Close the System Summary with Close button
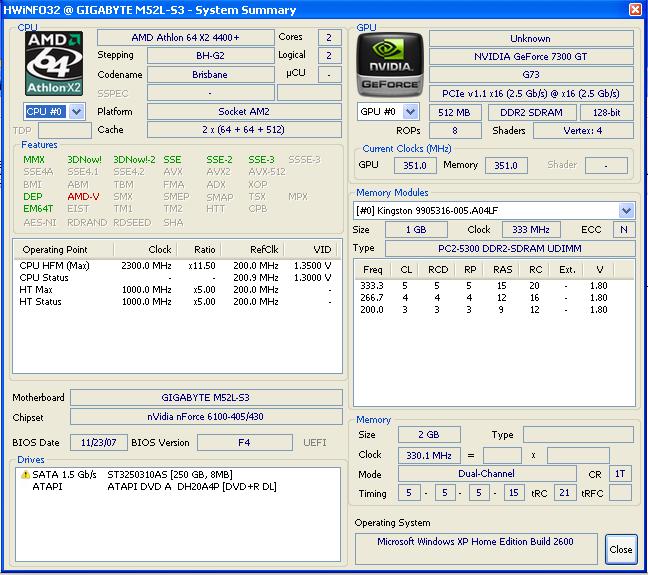Screen dimensions: 648x575 (621, 549)
